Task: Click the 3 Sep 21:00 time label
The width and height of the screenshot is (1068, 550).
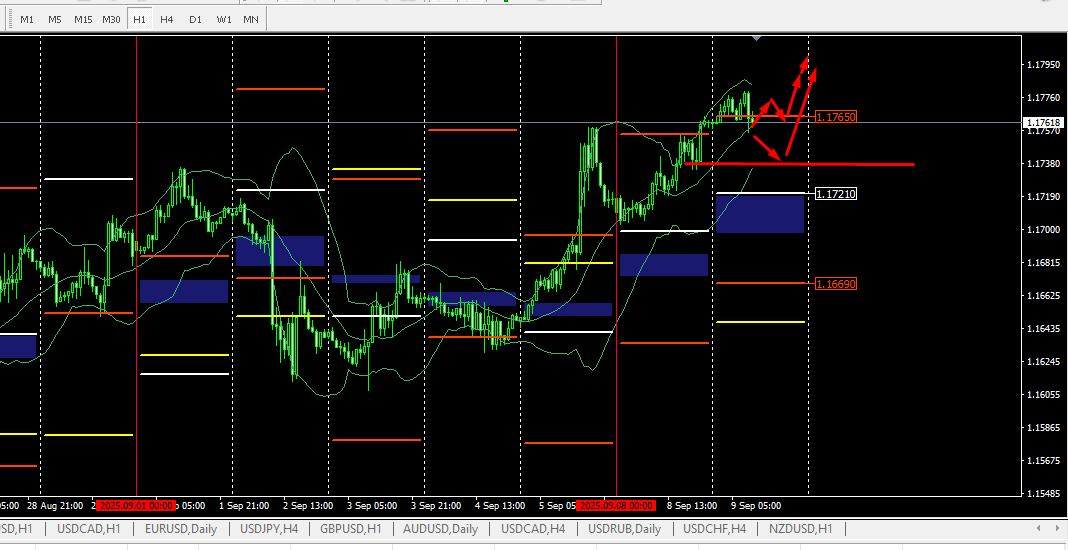Action: tap(436, 506)
